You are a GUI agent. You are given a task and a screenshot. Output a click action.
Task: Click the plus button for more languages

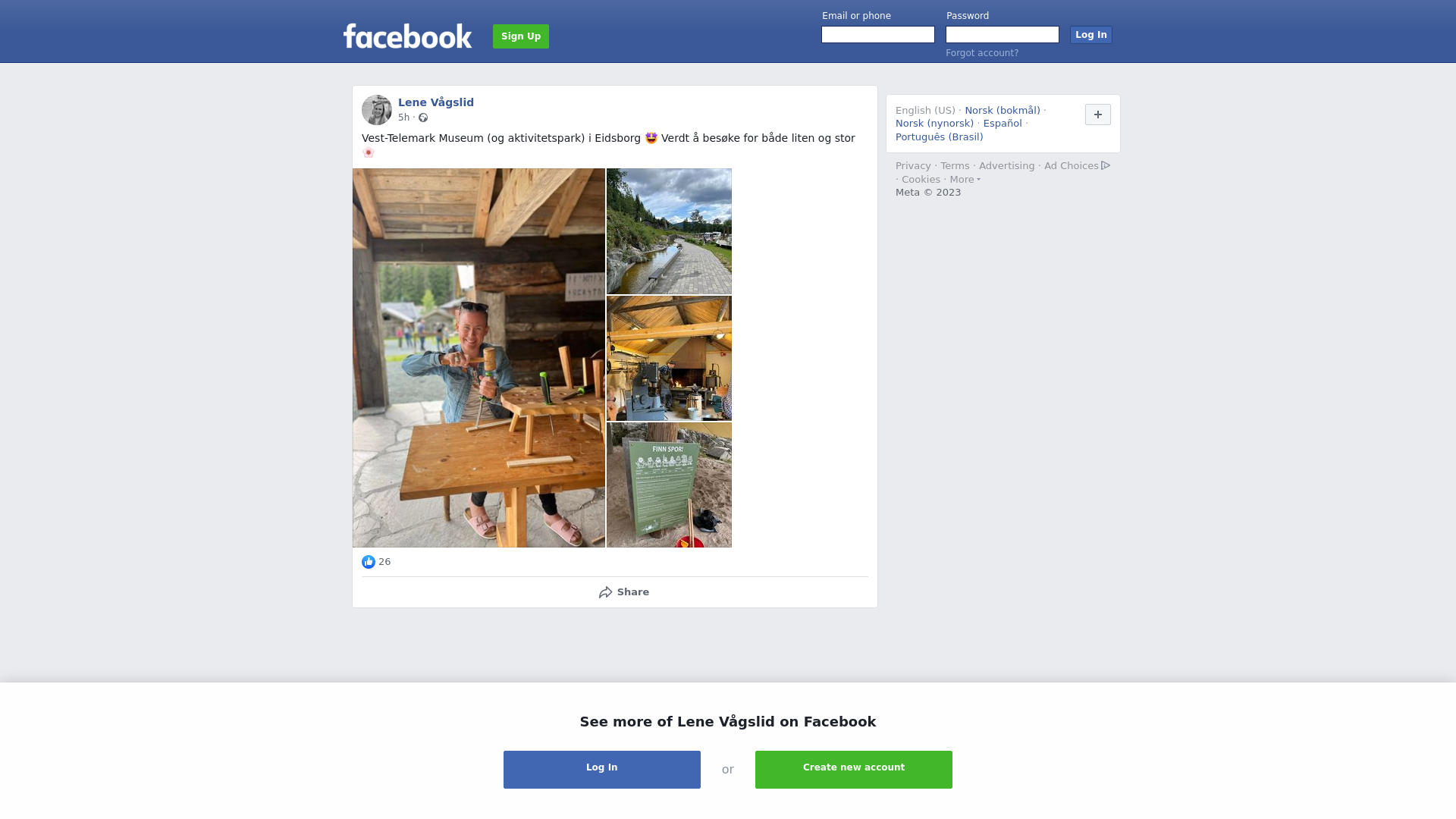[x=1098, y=115]
